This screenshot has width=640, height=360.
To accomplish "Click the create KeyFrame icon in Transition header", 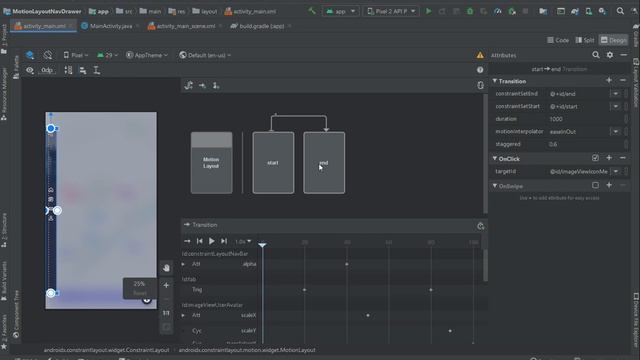I will coord(480,226).
